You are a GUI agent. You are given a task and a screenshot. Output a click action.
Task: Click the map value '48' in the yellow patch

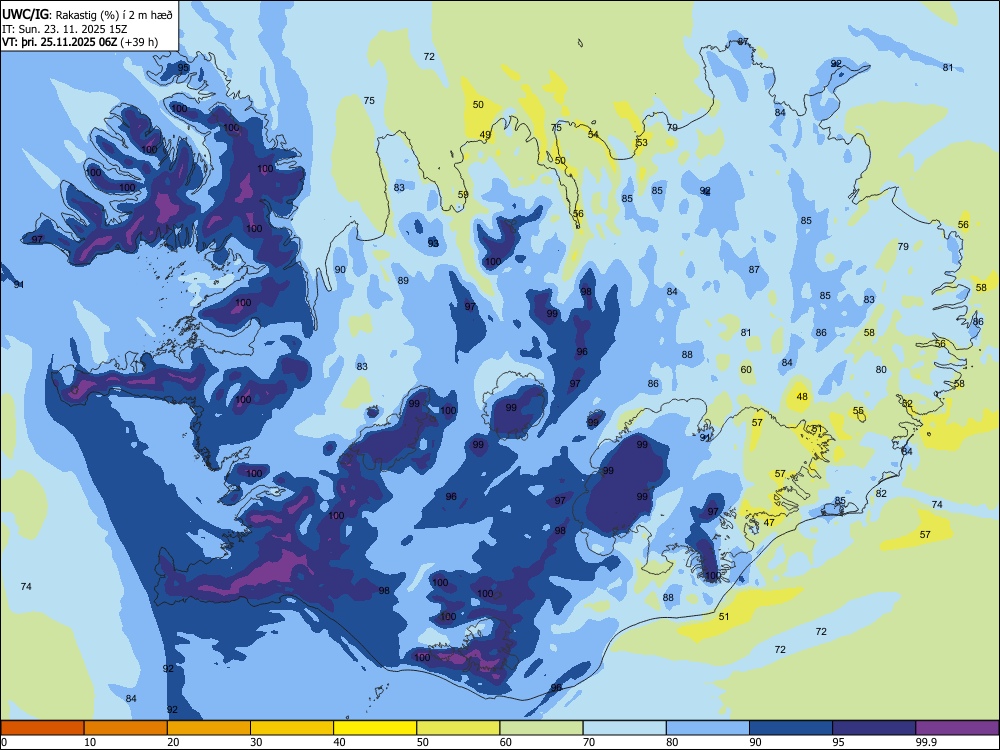(802, 396)
